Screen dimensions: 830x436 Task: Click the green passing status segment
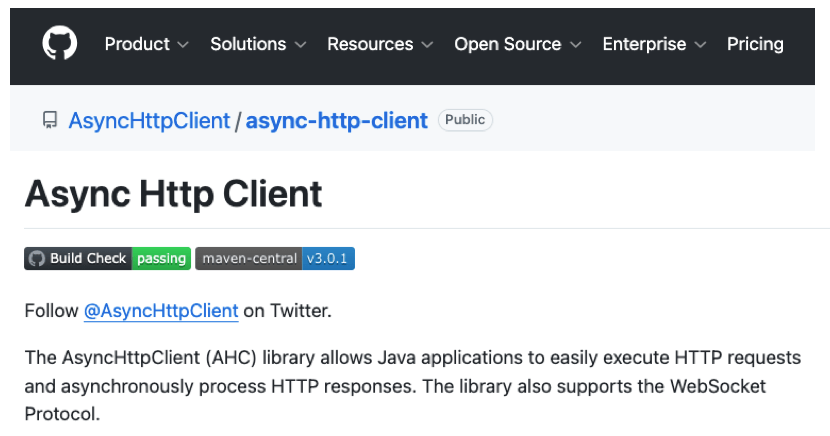point(162,259)
